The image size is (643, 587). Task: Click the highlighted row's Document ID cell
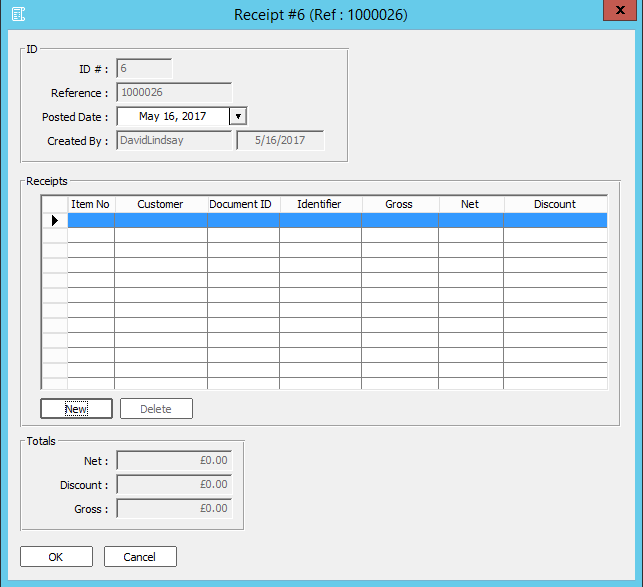click(x=244, y=220)
